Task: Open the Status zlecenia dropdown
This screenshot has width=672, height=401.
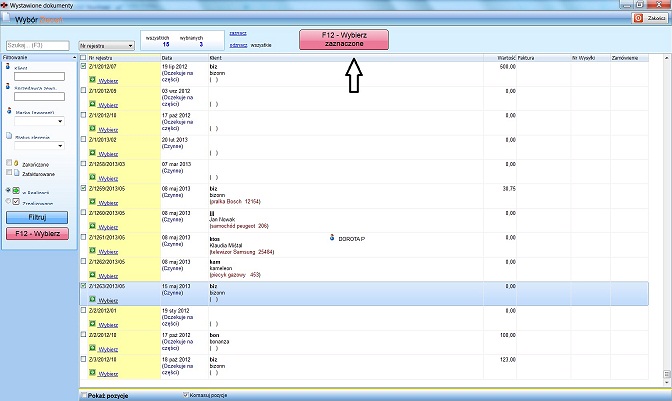Action: pos(39,146)
